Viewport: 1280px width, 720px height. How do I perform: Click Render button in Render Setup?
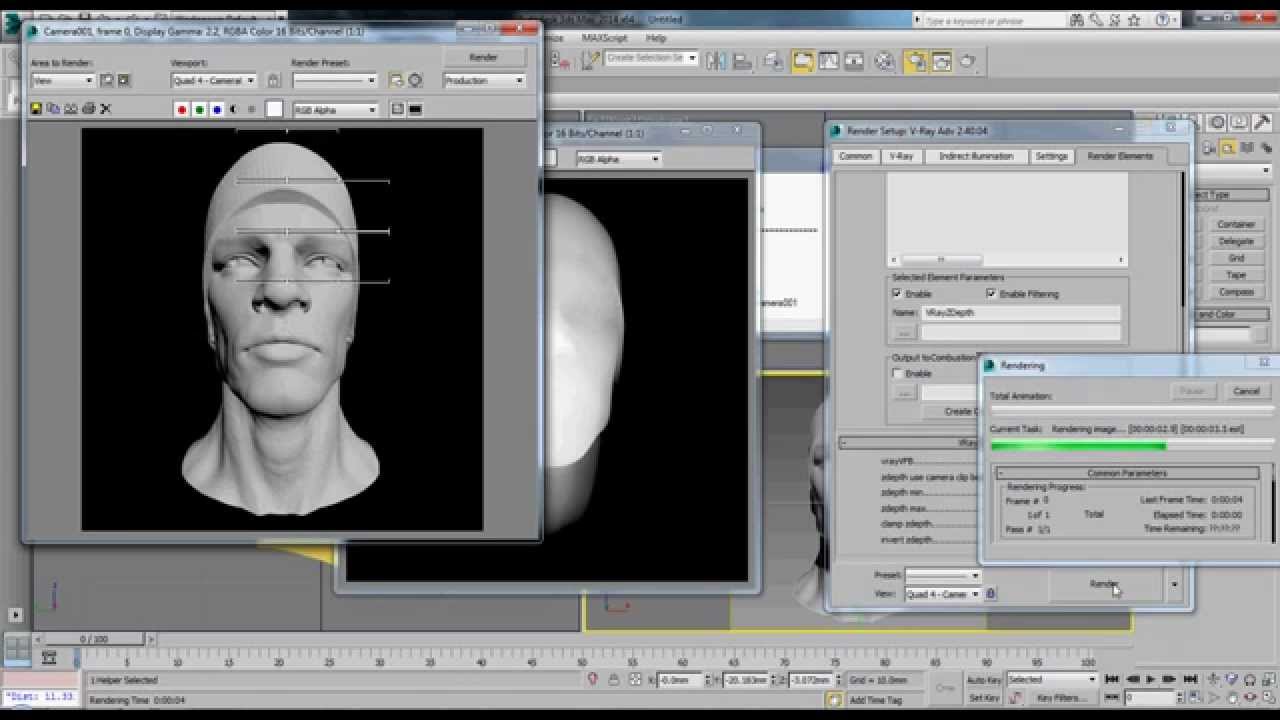(1105, 584)
